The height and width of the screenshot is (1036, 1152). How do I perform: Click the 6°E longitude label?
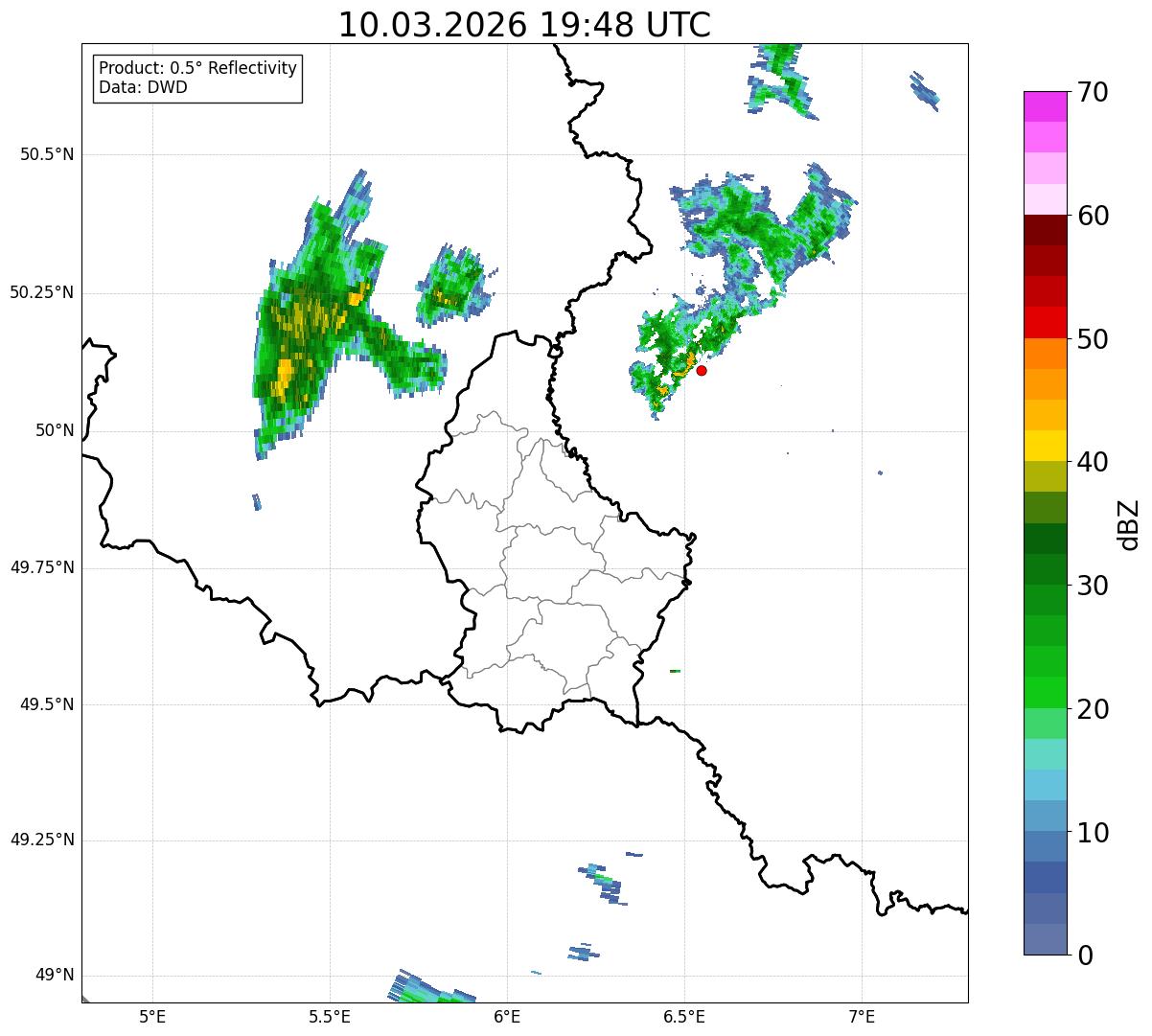(x=507, y=1016)
